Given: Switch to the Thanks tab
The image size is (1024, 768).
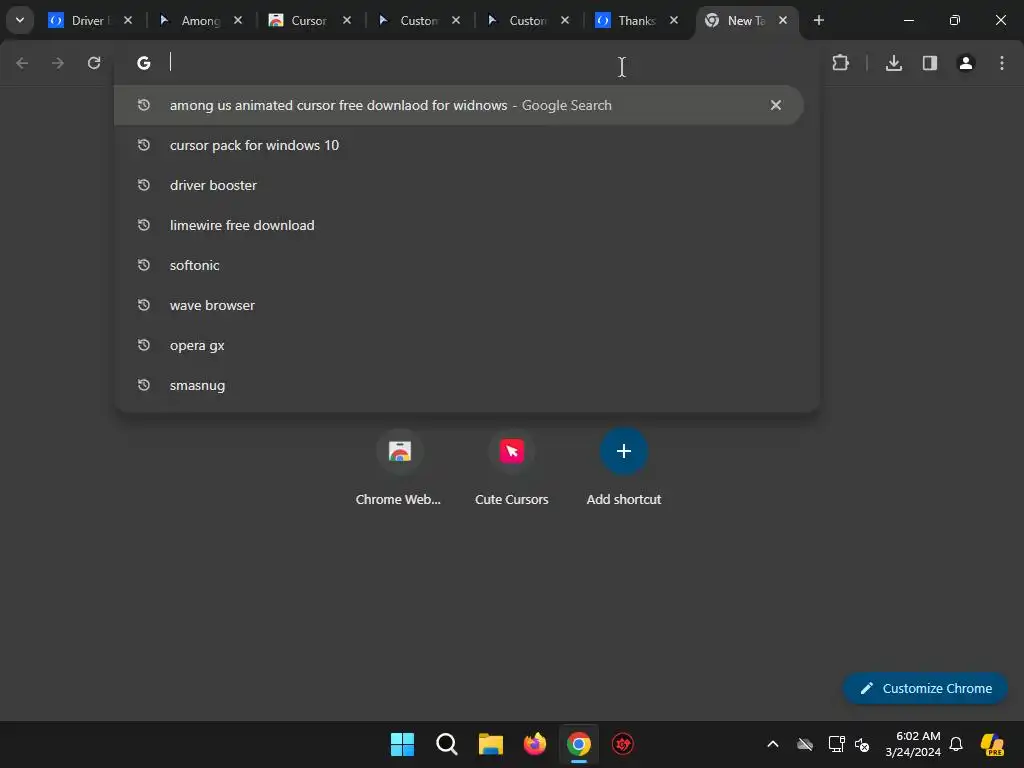Looking at the screenshot, I should pyautogui.click(x=636, y=20).
